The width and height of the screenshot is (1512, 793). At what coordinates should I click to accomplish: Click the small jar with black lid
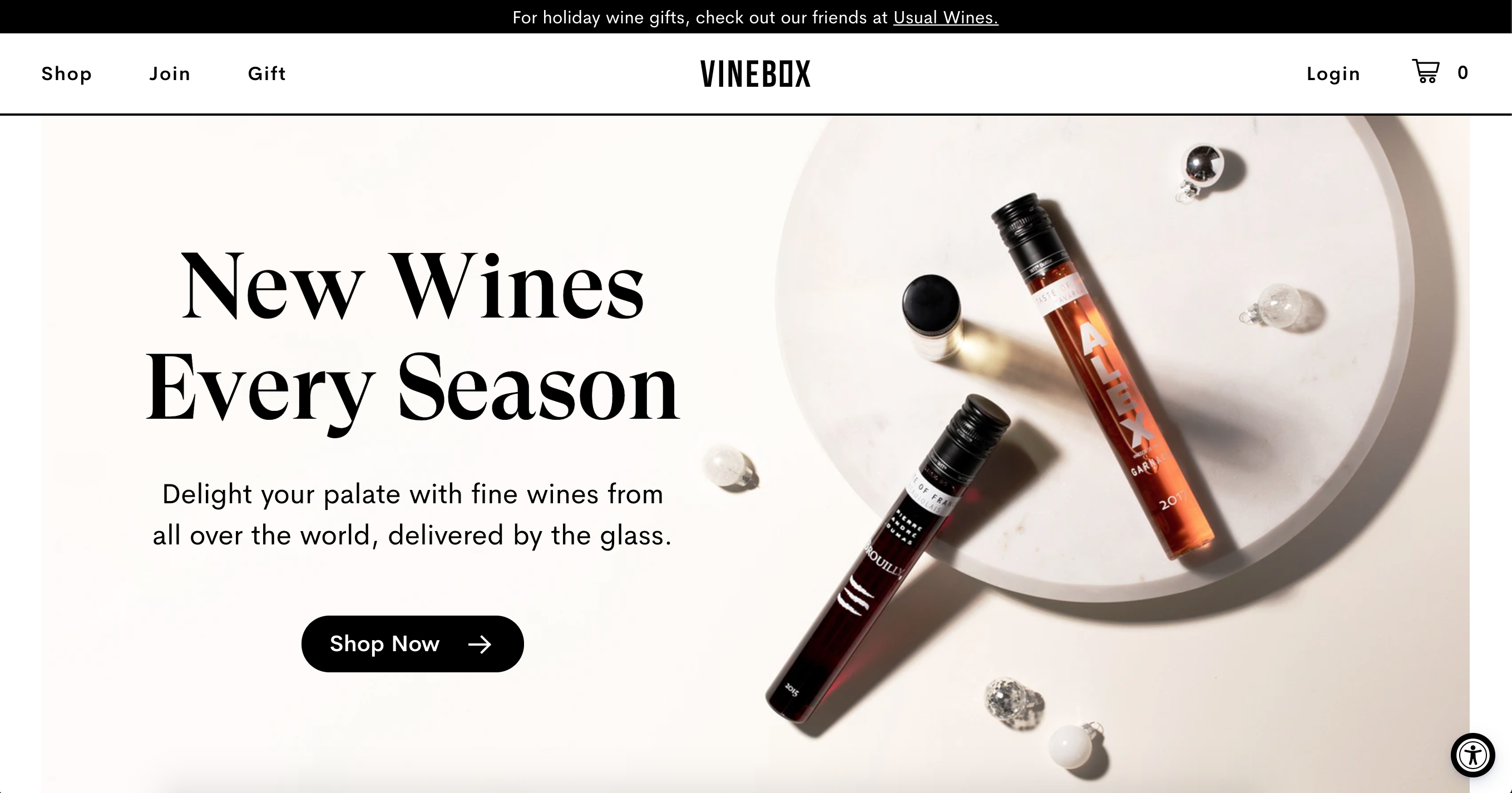tap(932, 317)
